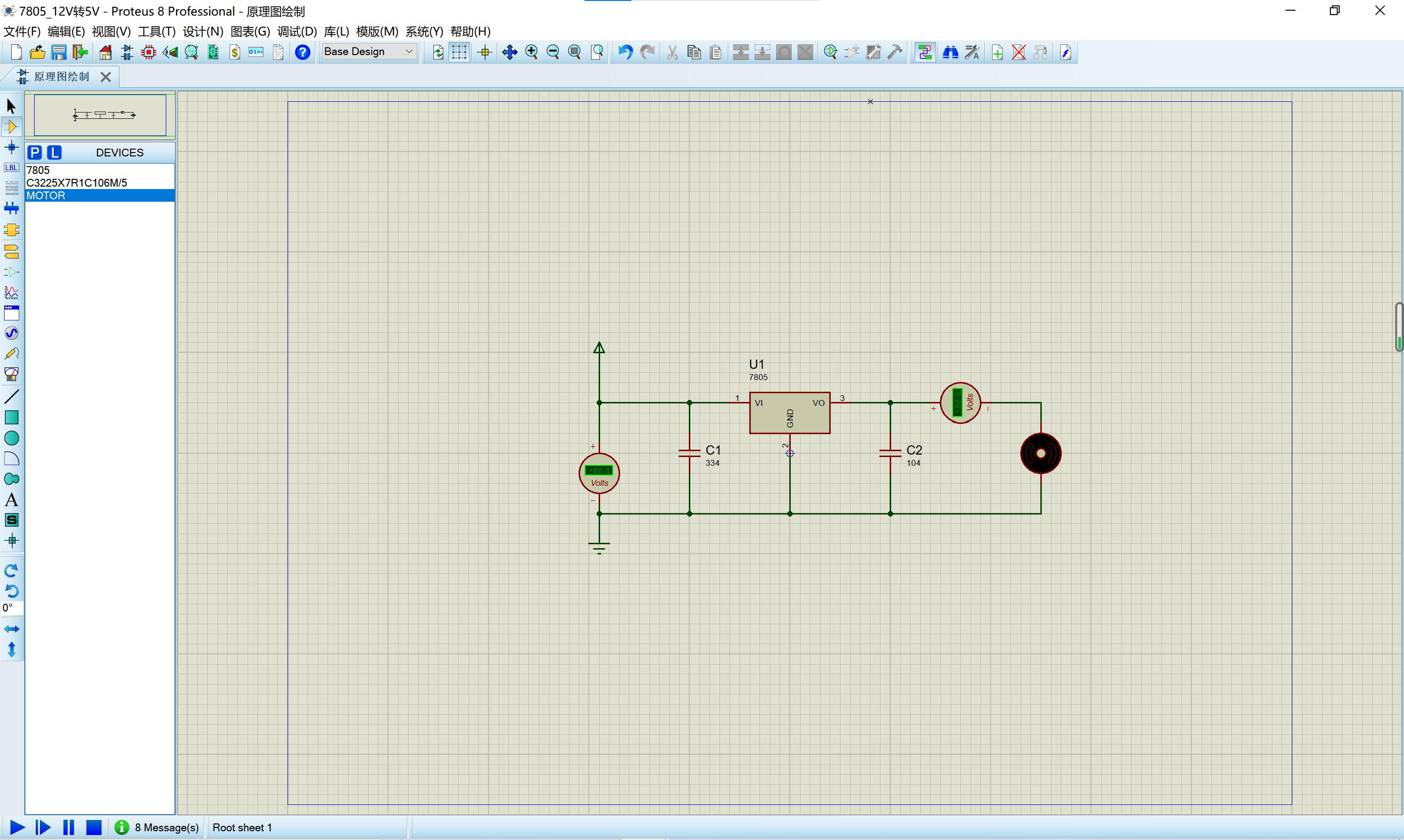
Task: Click the Root sheet 1 status label
Action: [x=242, y=827]
